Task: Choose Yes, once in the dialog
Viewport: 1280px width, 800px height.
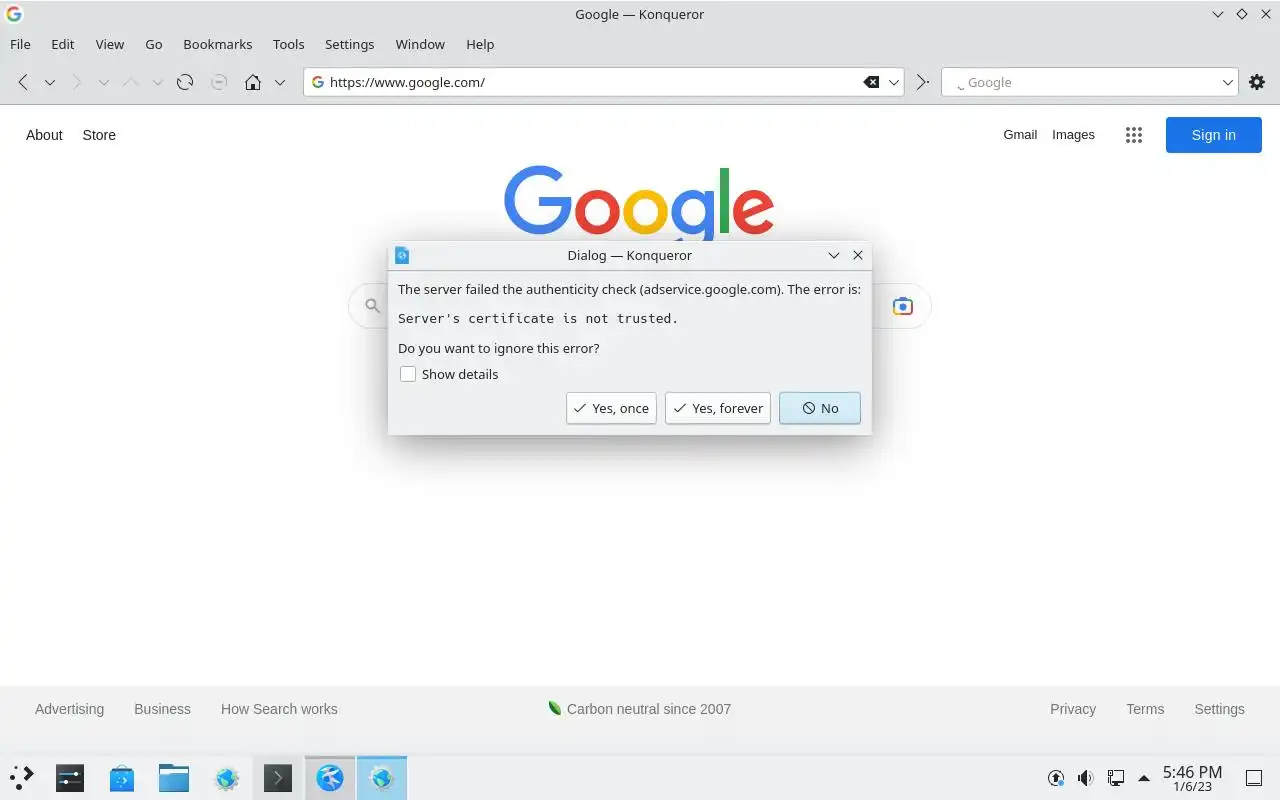Action: click(x=611, y=408)
